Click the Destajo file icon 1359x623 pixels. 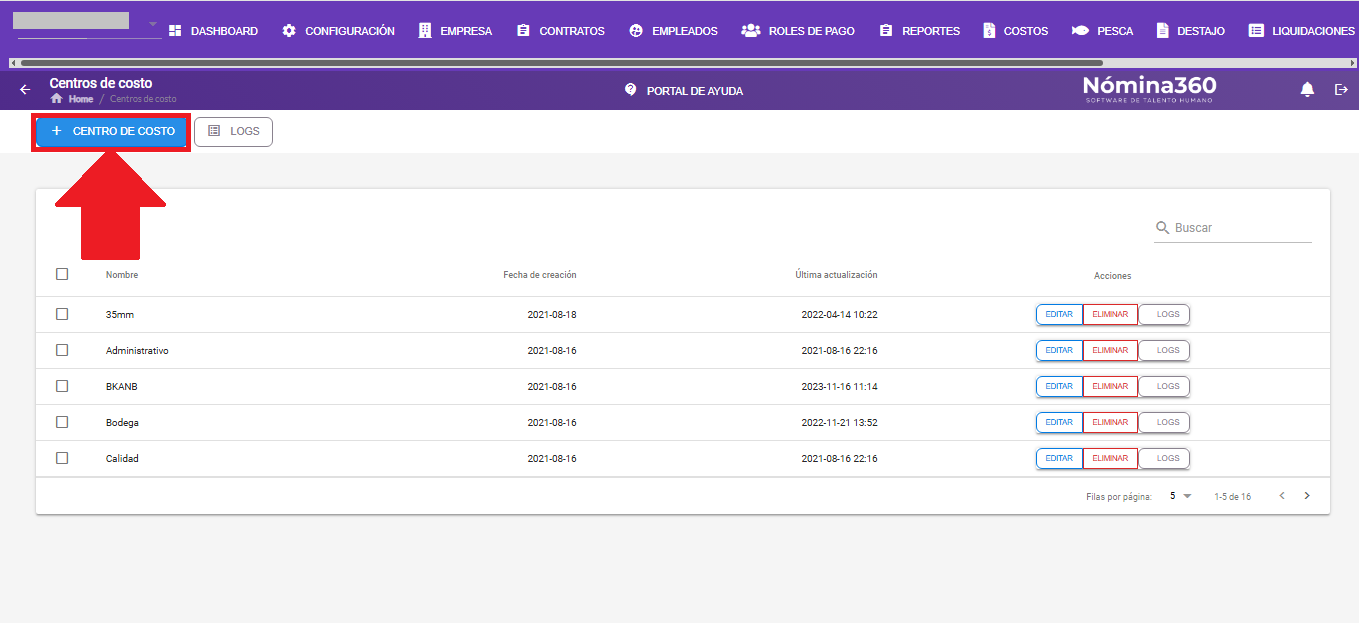[1162, 31]
